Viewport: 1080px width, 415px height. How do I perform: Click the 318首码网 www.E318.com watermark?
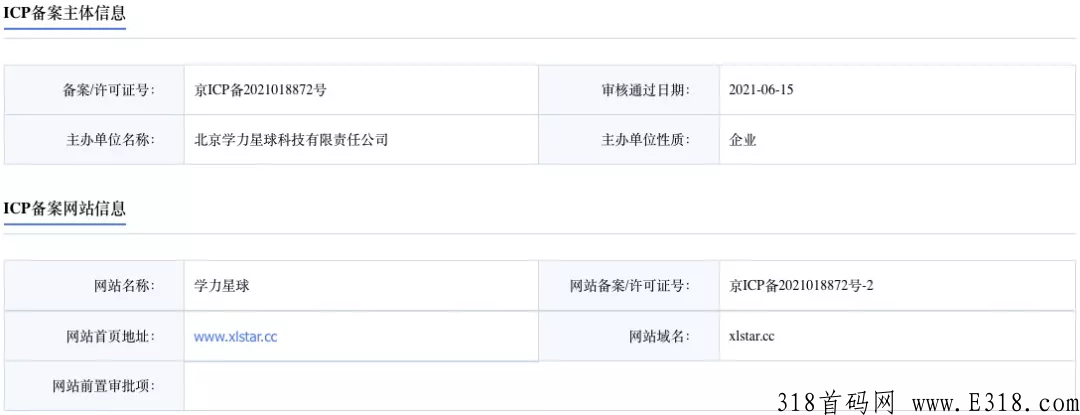point(927,402)
